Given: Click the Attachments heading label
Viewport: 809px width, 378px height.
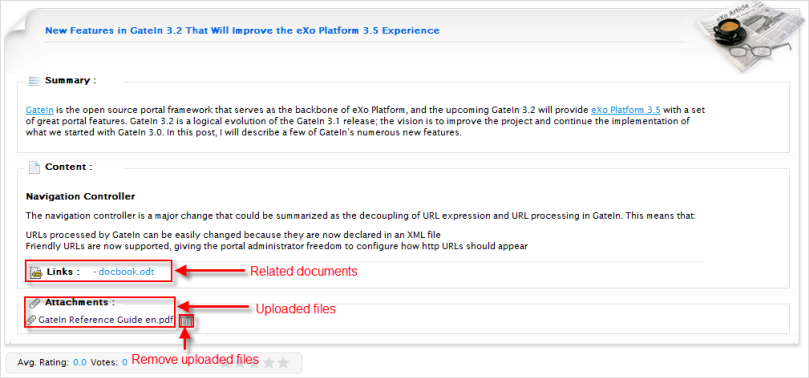Looking at the screenshot, I should point(79,302).
